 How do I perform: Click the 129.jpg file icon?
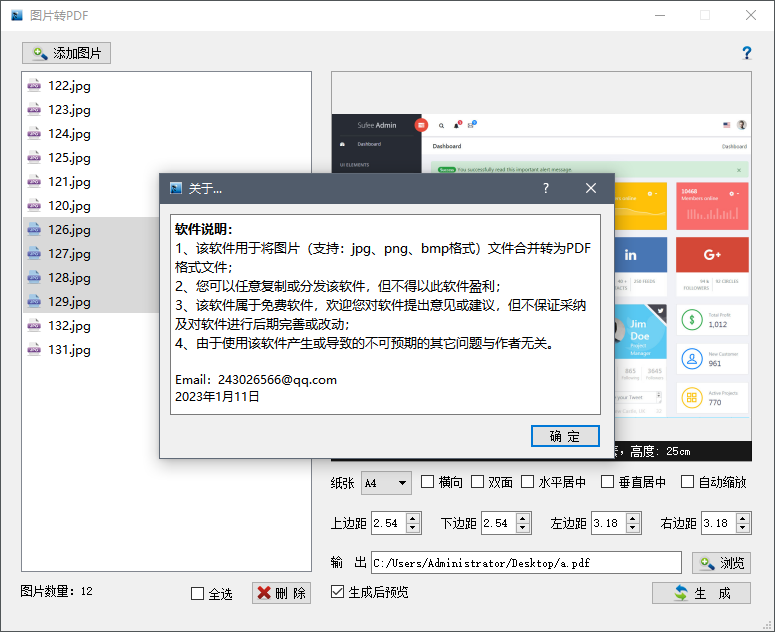34,301
